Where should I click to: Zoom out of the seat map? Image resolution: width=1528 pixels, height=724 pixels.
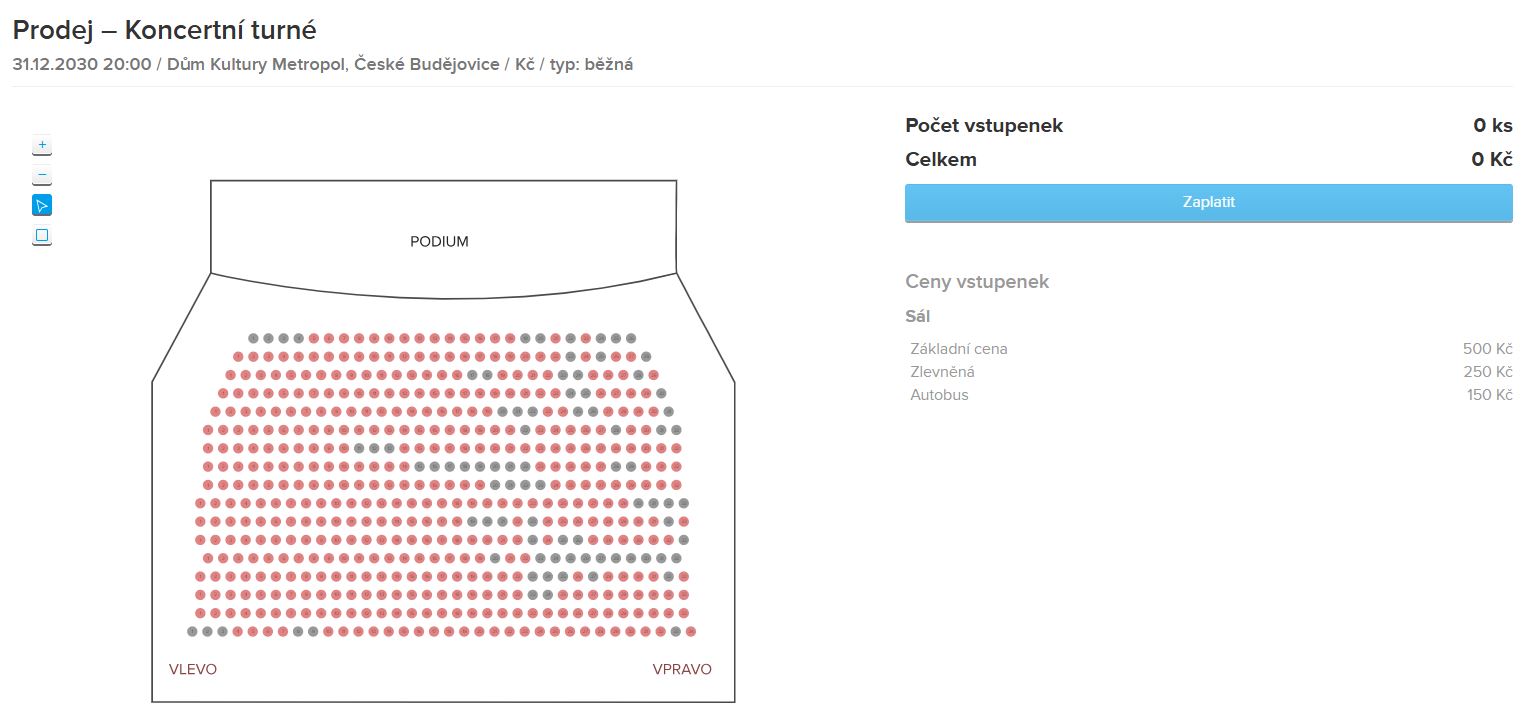[42, 176]
